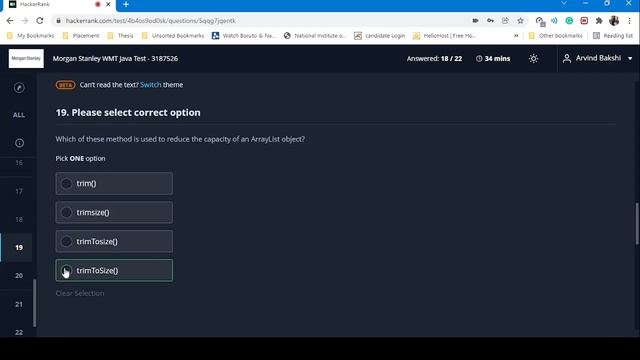Click the blue sound extension icon
640x360 pixels.
(x=554, y=20)
